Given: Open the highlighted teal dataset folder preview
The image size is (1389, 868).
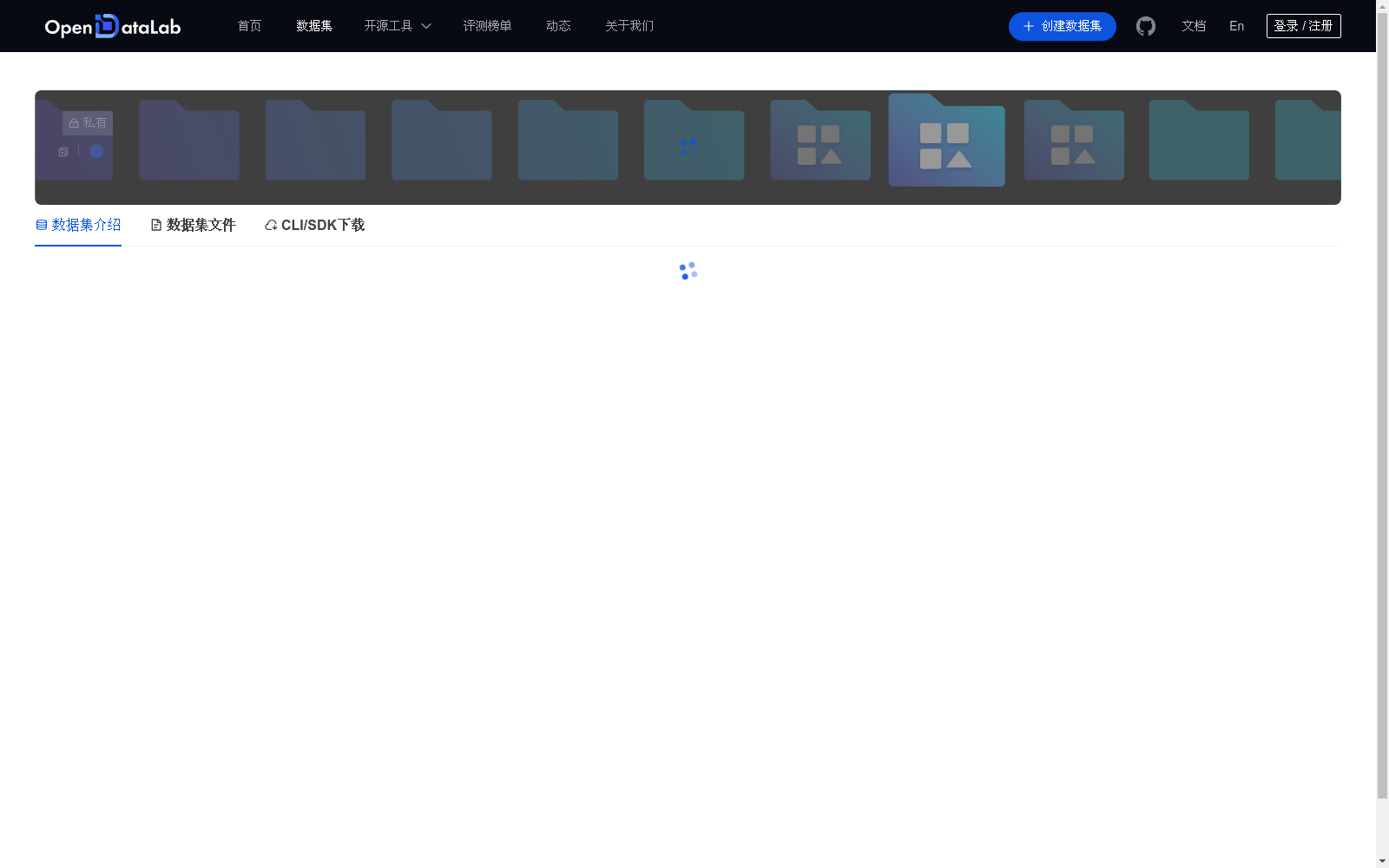Looking at the screenshot, I should [x=946, y=141].
